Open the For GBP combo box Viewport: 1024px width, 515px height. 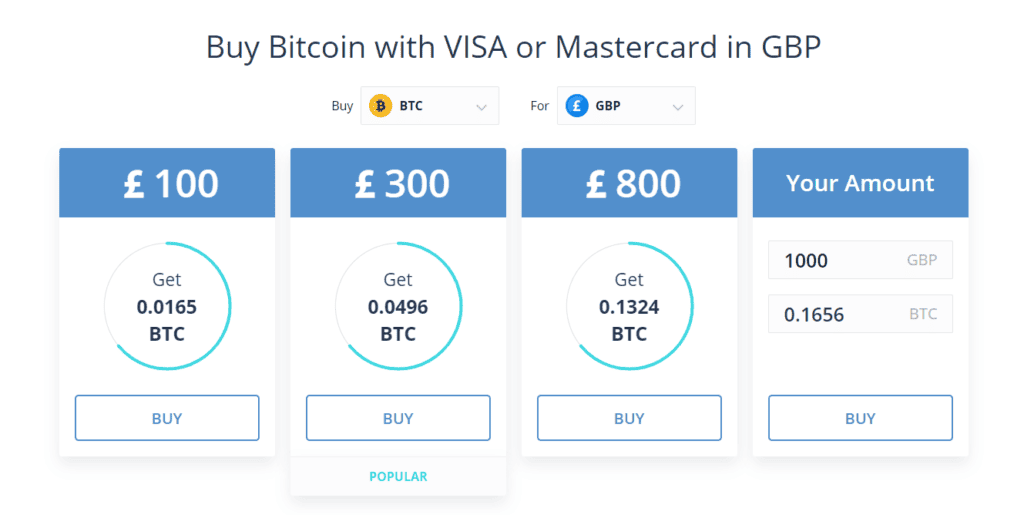pos(626,106)
